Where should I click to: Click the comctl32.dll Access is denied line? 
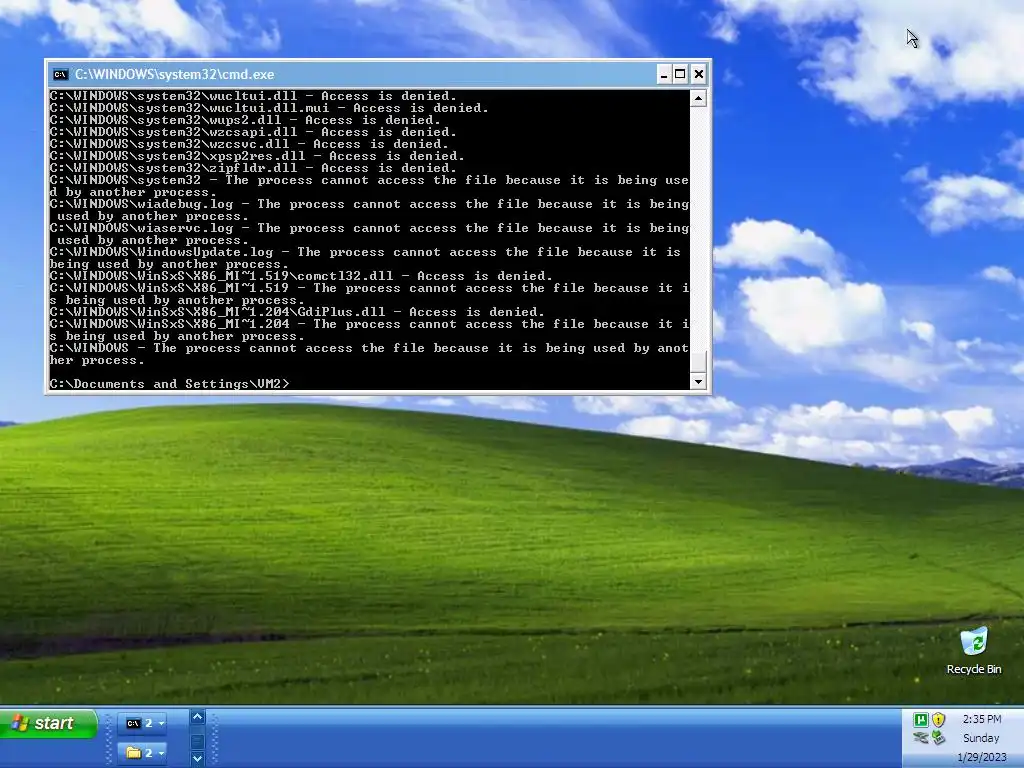[301, 276]
